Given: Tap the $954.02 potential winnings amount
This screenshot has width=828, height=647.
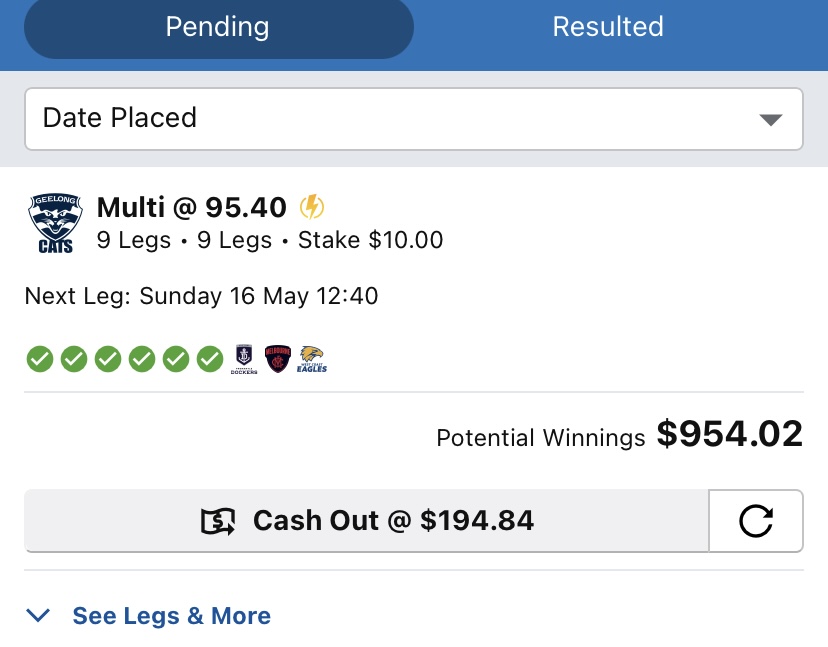Looking at the screenshot, I should pos(729,435).
